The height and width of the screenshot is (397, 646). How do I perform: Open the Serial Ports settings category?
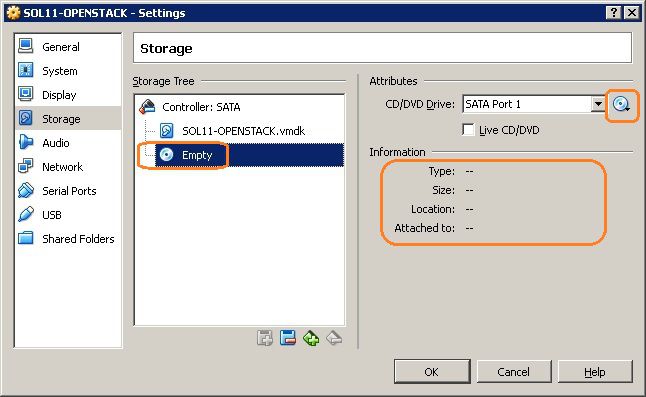coord(68,191)
